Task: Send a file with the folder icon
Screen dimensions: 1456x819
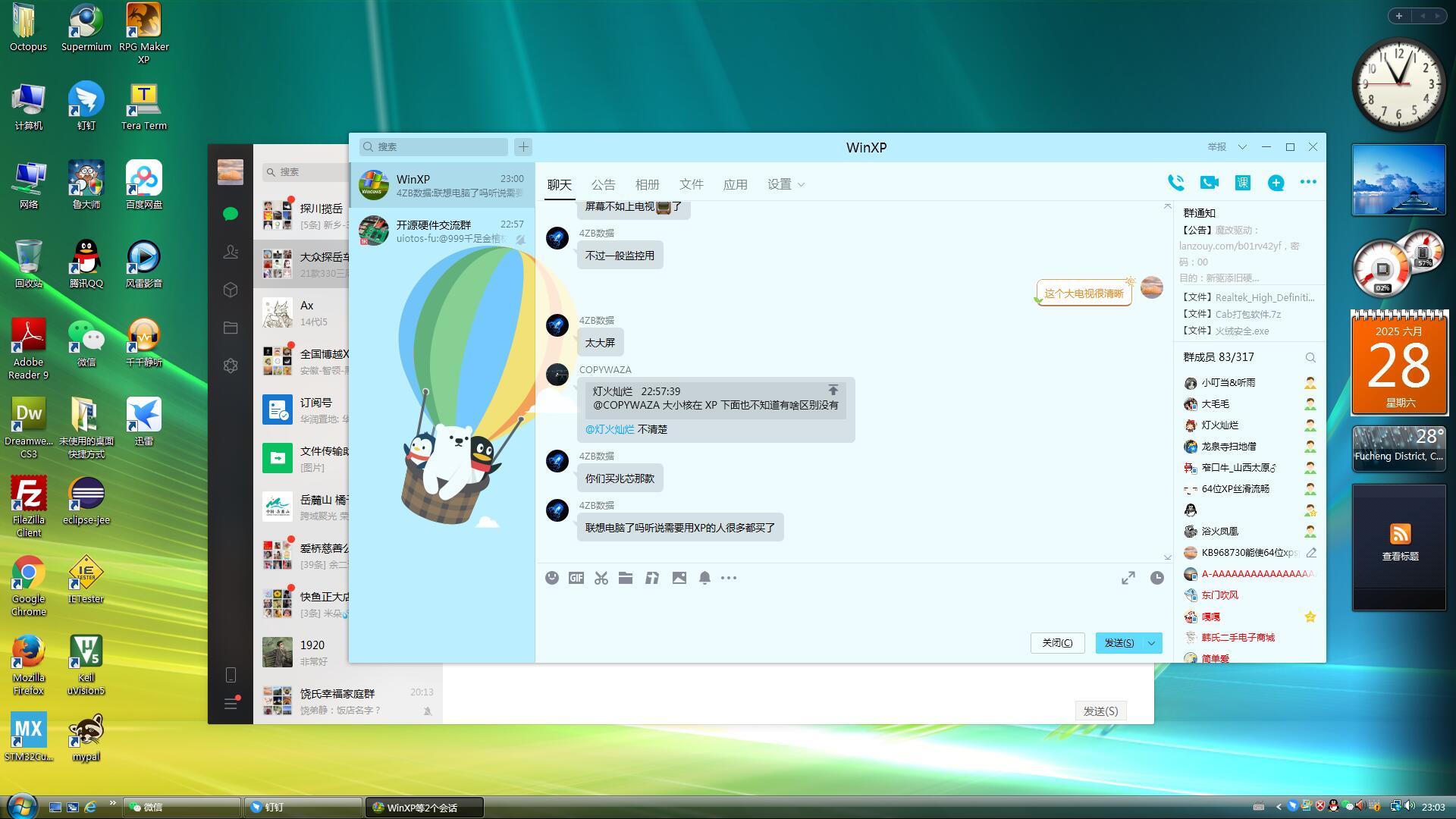Action: (626, 578)
